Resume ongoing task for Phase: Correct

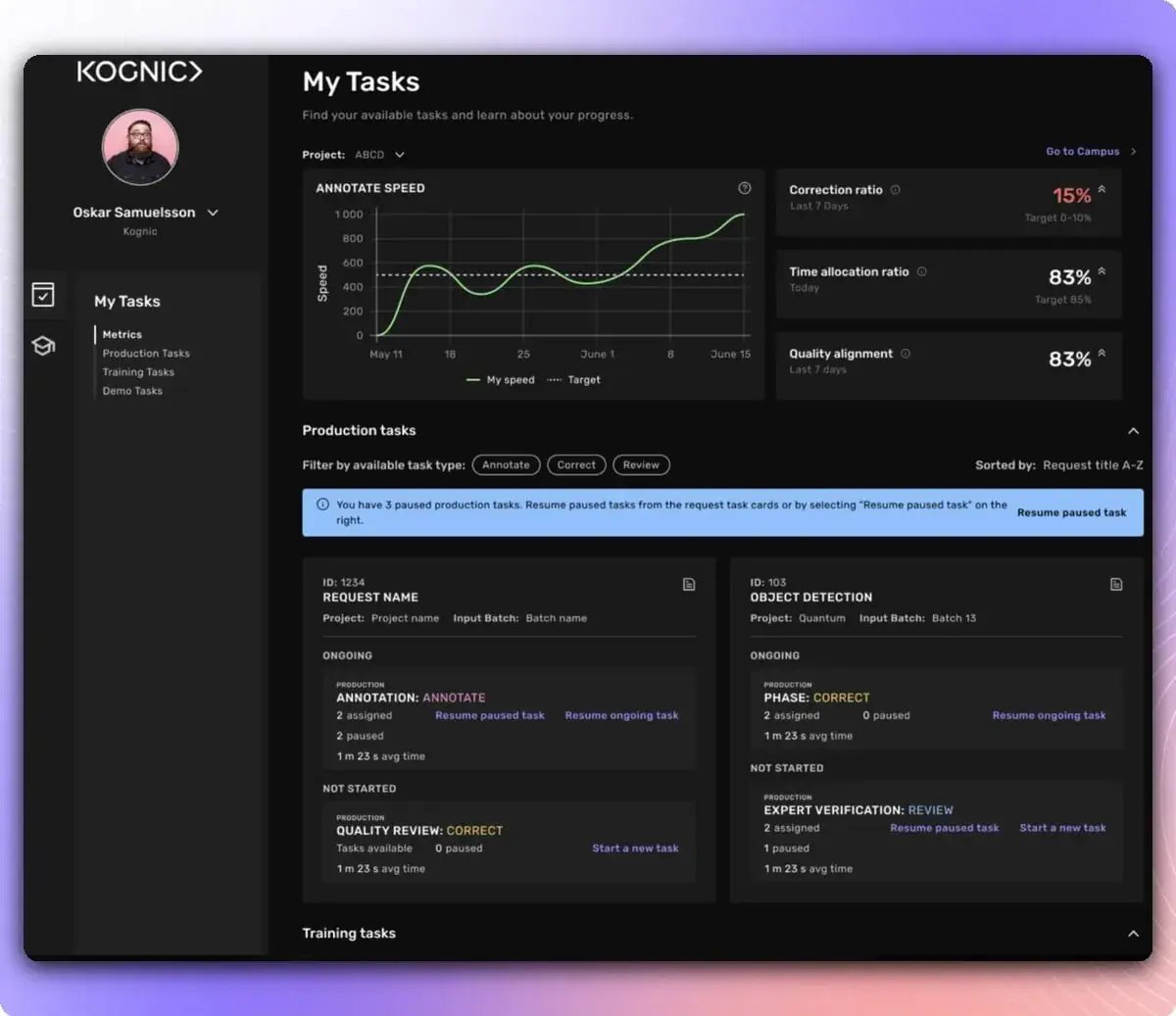click(1049, 716)
